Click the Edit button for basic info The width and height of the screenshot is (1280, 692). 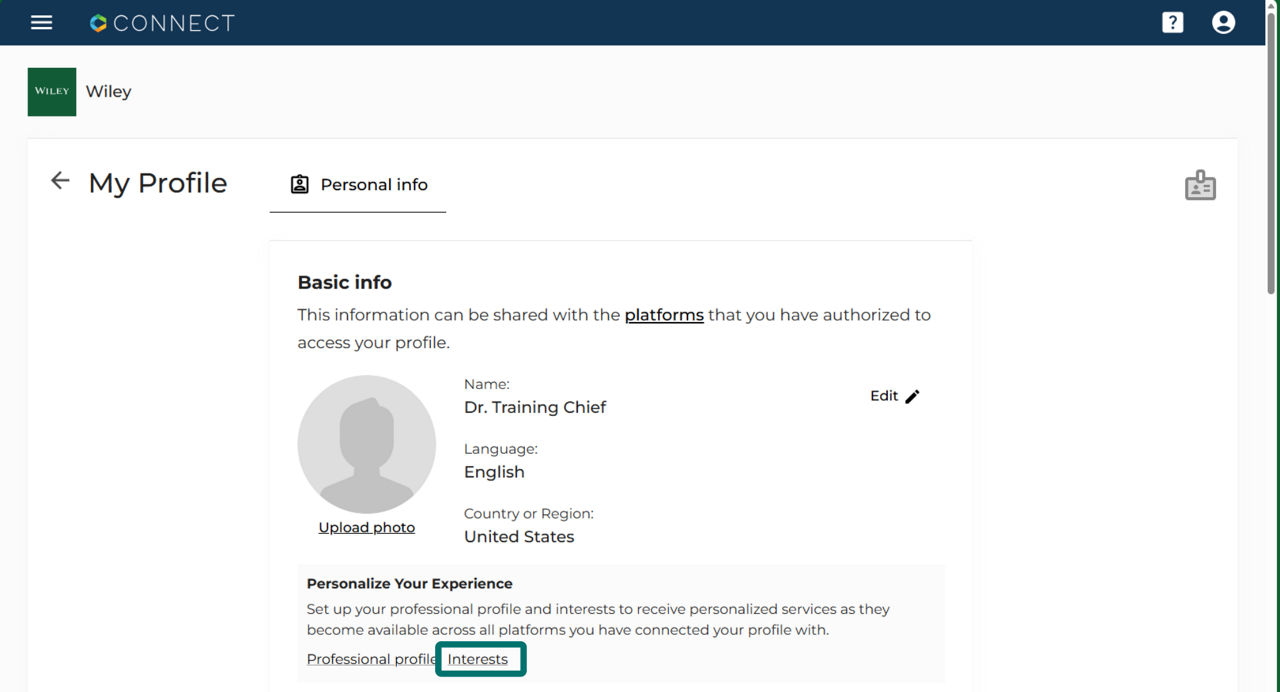click(895, 396)
